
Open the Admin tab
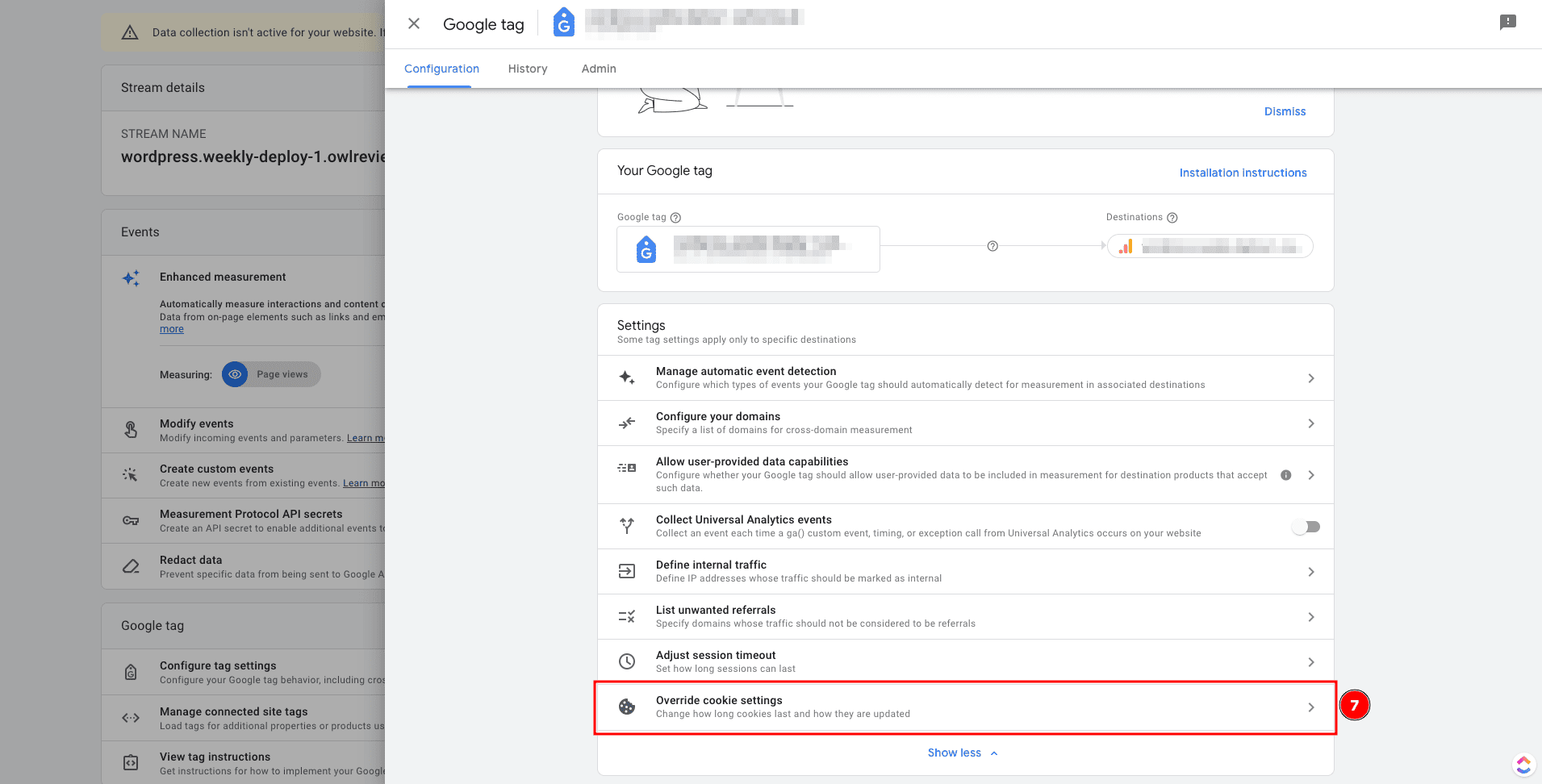599,69
